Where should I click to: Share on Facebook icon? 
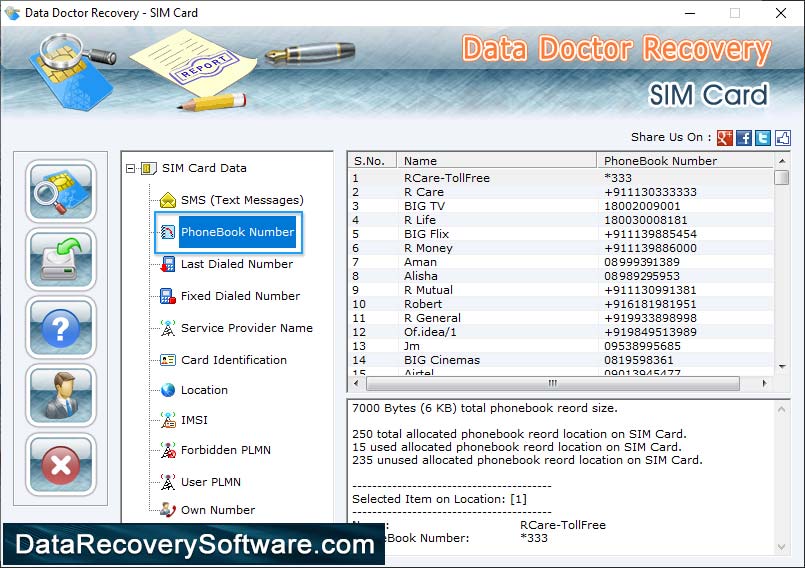[x=743, y=138]
